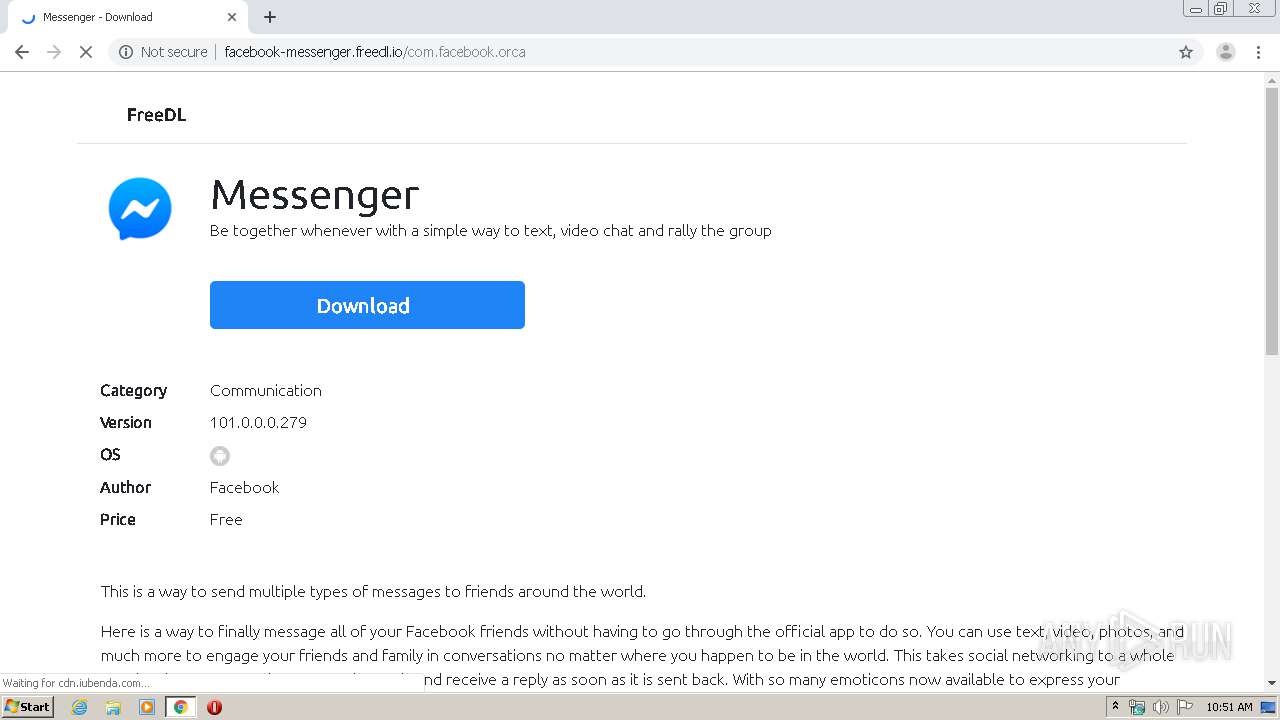Screen dimensions: 1280x720
Task: Open a new browser tab
Action: click(270, 17)
